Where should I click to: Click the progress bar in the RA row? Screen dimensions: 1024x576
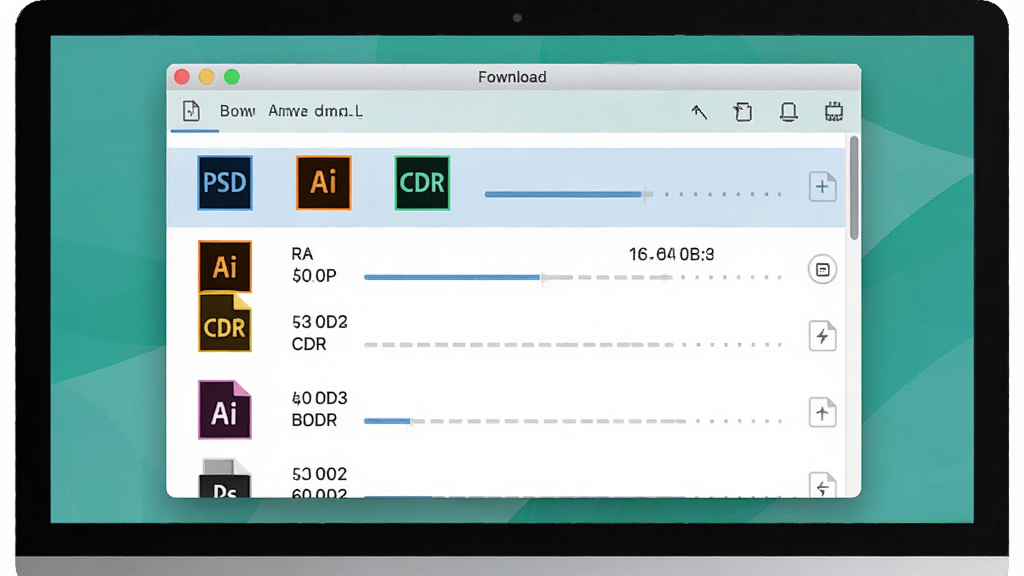(573, 278)
